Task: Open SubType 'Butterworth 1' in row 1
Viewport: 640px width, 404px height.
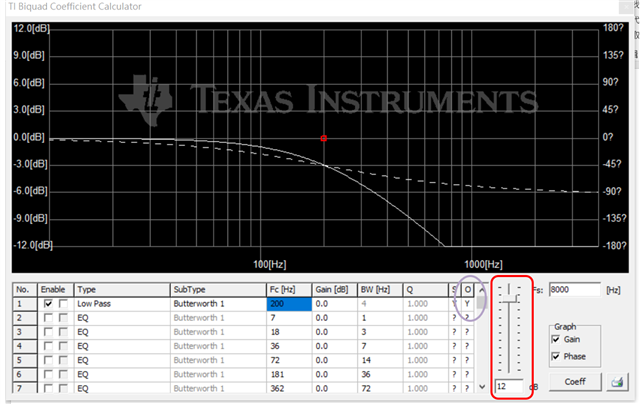Action: [x=218, y=304]
